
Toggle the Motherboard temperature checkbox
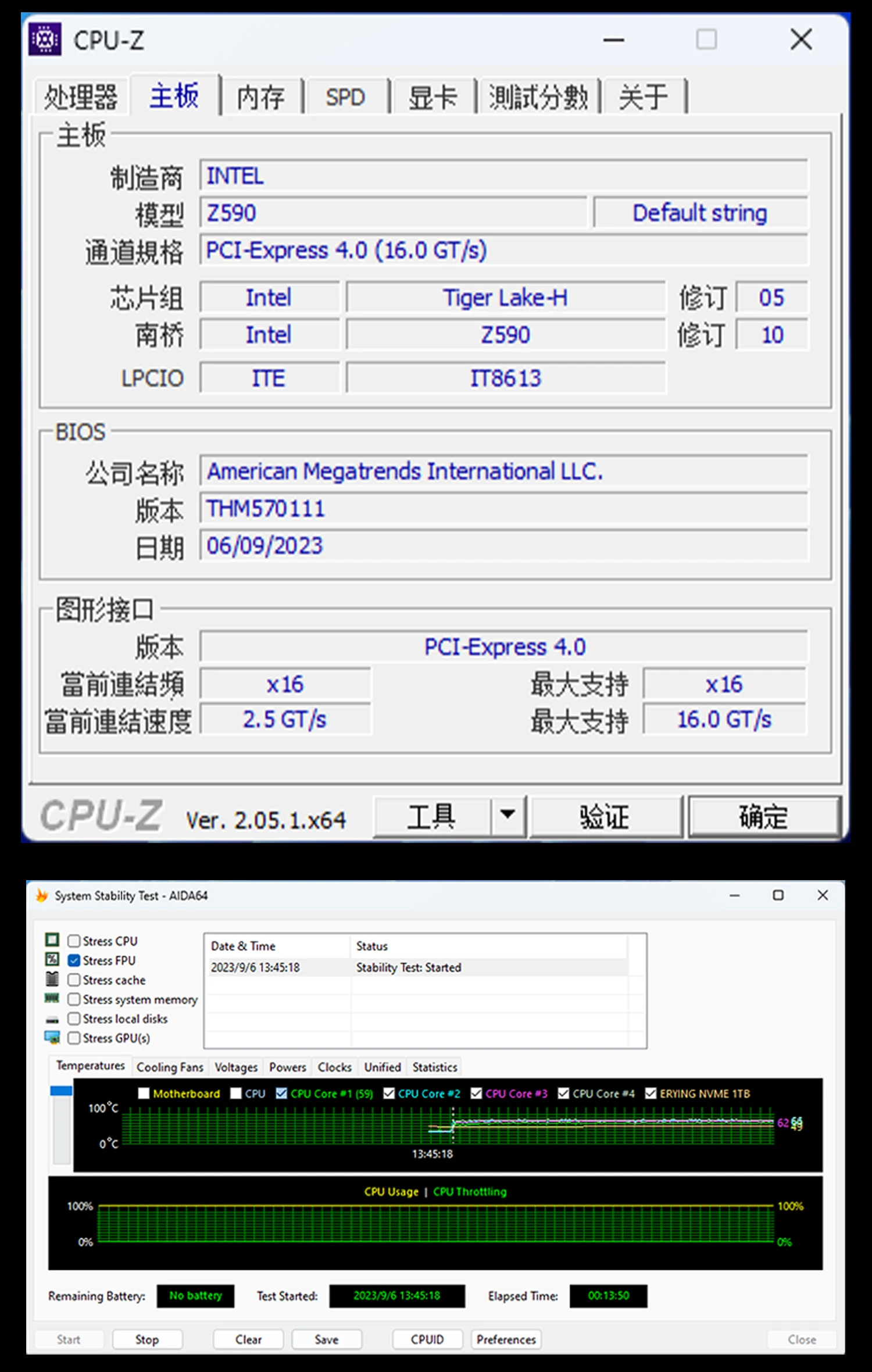click(x=144, y=1094)
